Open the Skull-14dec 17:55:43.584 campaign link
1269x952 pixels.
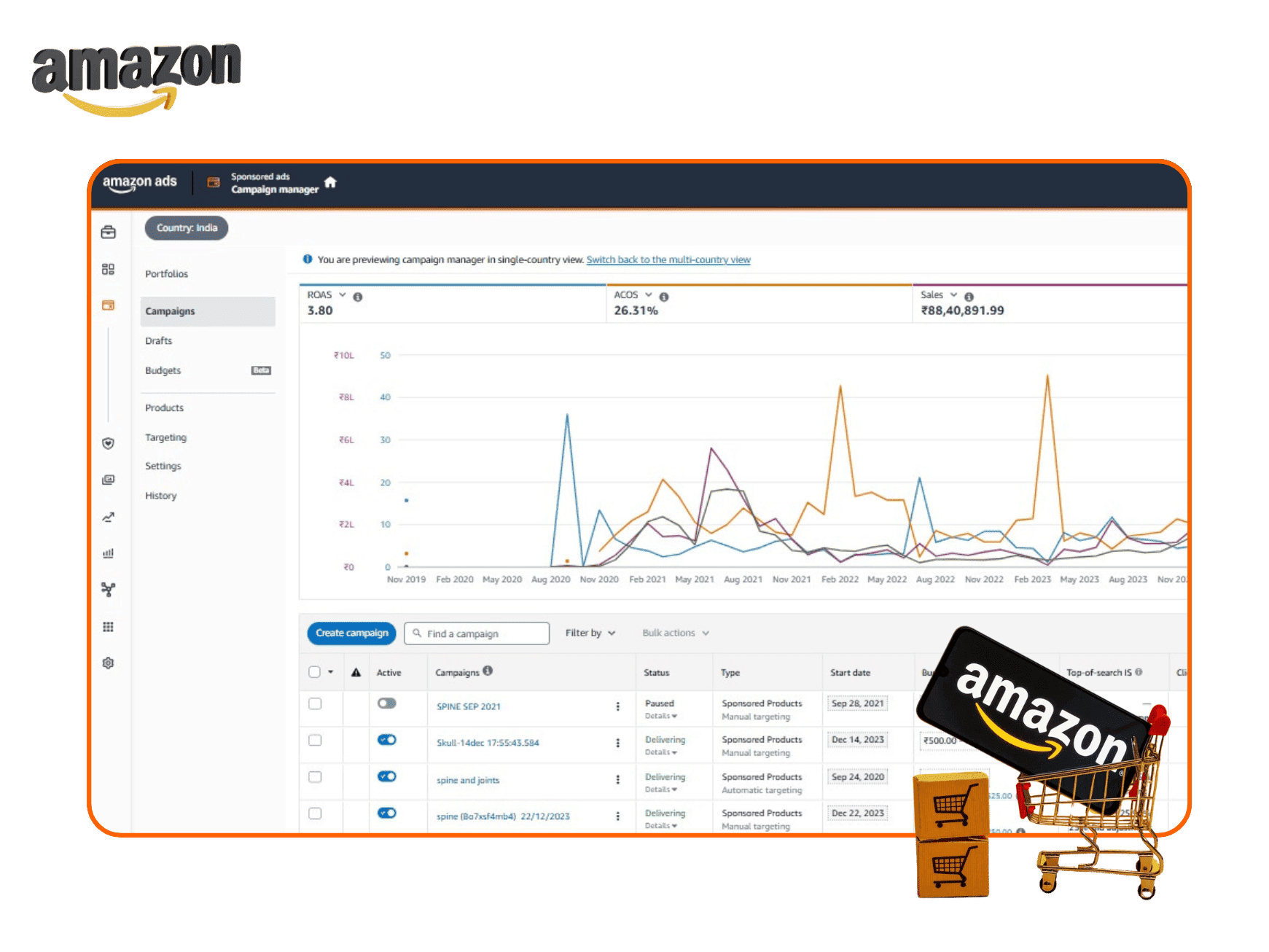pos(488,743)
